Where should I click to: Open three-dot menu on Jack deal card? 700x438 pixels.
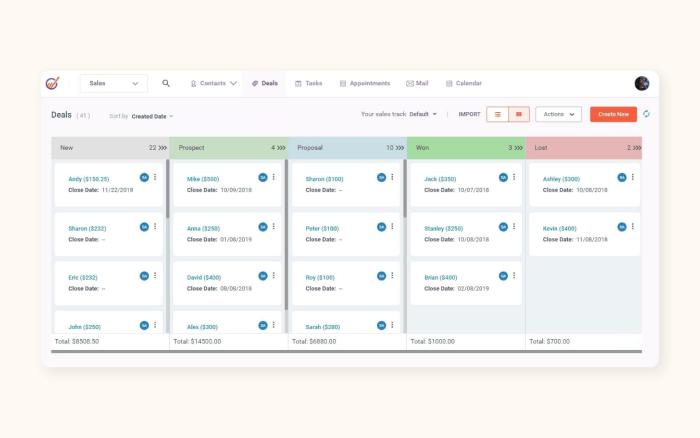[514, 177]
